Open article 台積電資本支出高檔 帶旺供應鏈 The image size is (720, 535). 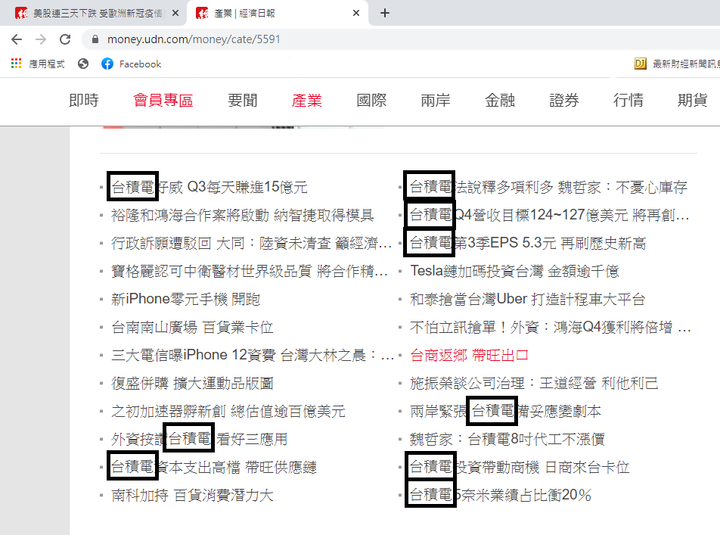click(214, 467)
